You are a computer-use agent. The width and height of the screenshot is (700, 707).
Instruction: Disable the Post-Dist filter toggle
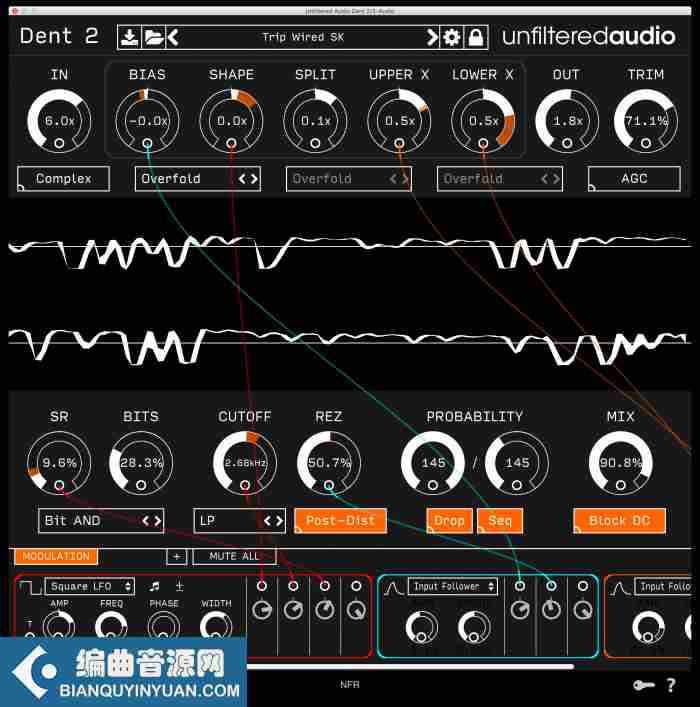tap(341, 521)
